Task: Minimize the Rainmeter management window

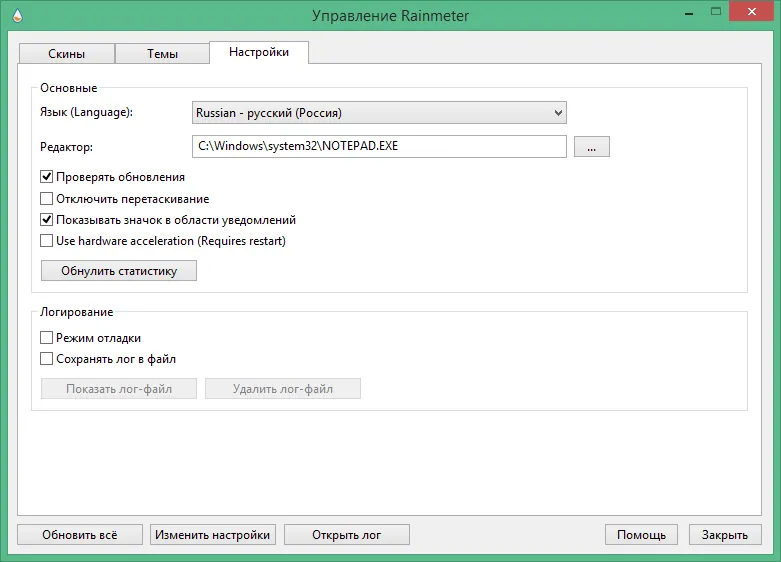Action: (689, 13)
